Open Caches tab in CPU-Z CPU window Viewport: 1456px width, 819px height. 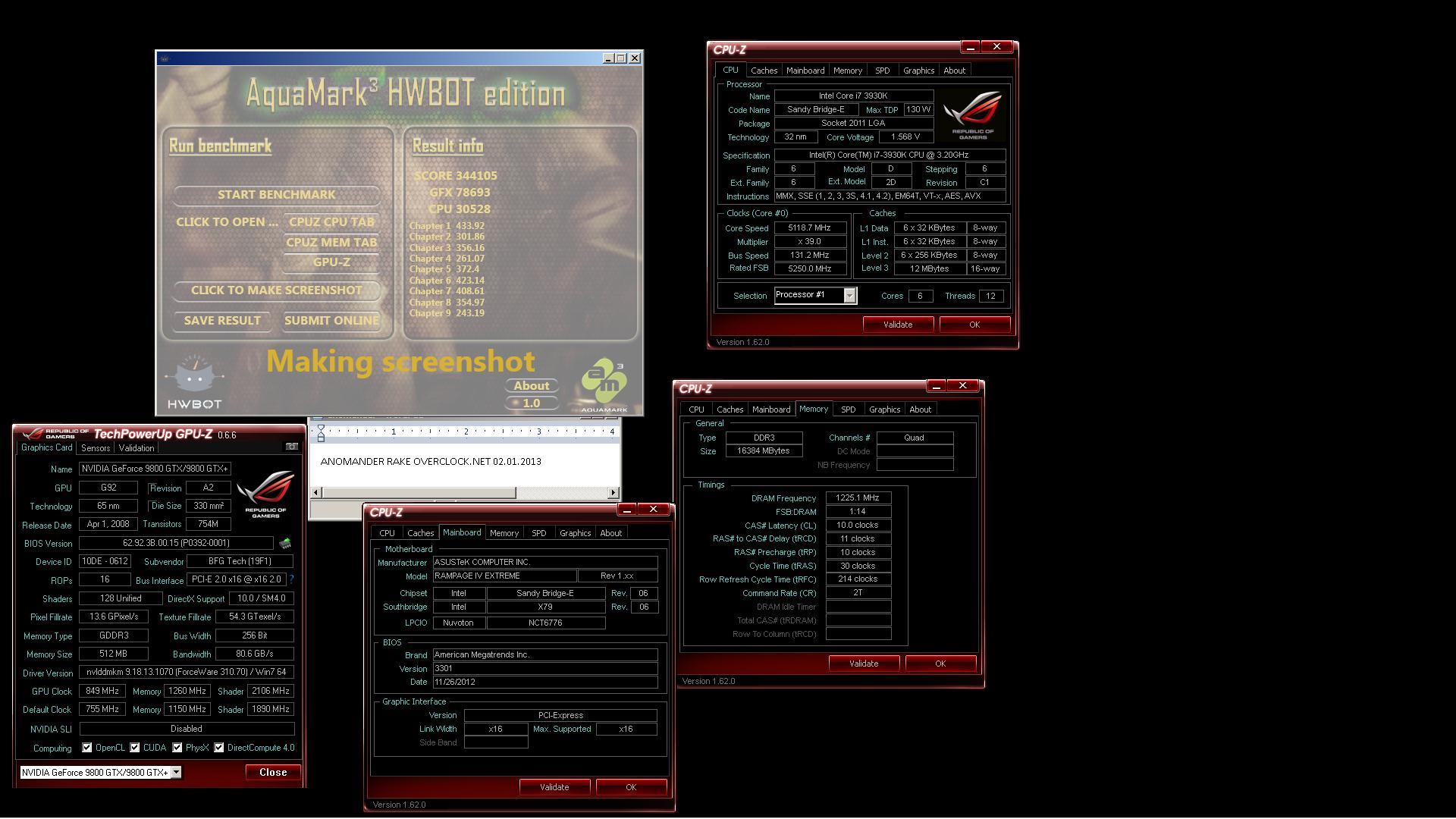pyautogui.click(x=764, y=71)
